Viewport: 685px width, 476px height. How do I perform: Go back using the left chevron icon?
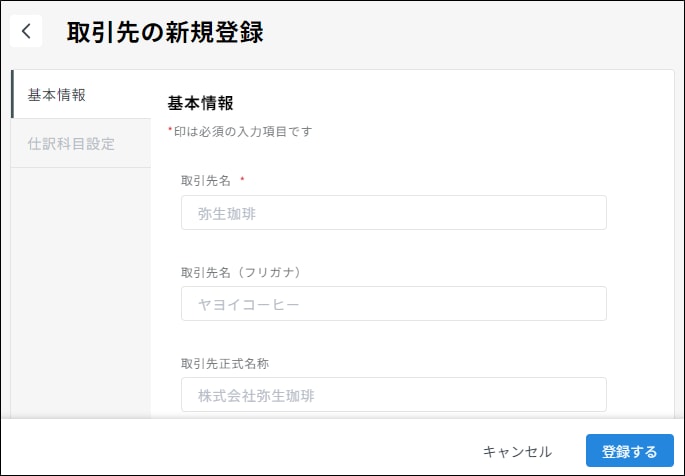click(26, 31)
